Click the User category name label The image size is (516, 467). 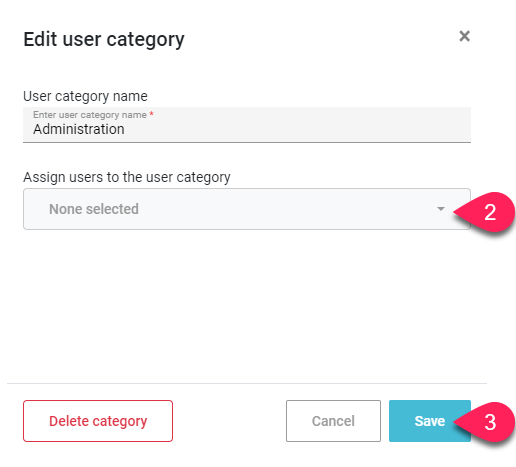click(85, 96)
